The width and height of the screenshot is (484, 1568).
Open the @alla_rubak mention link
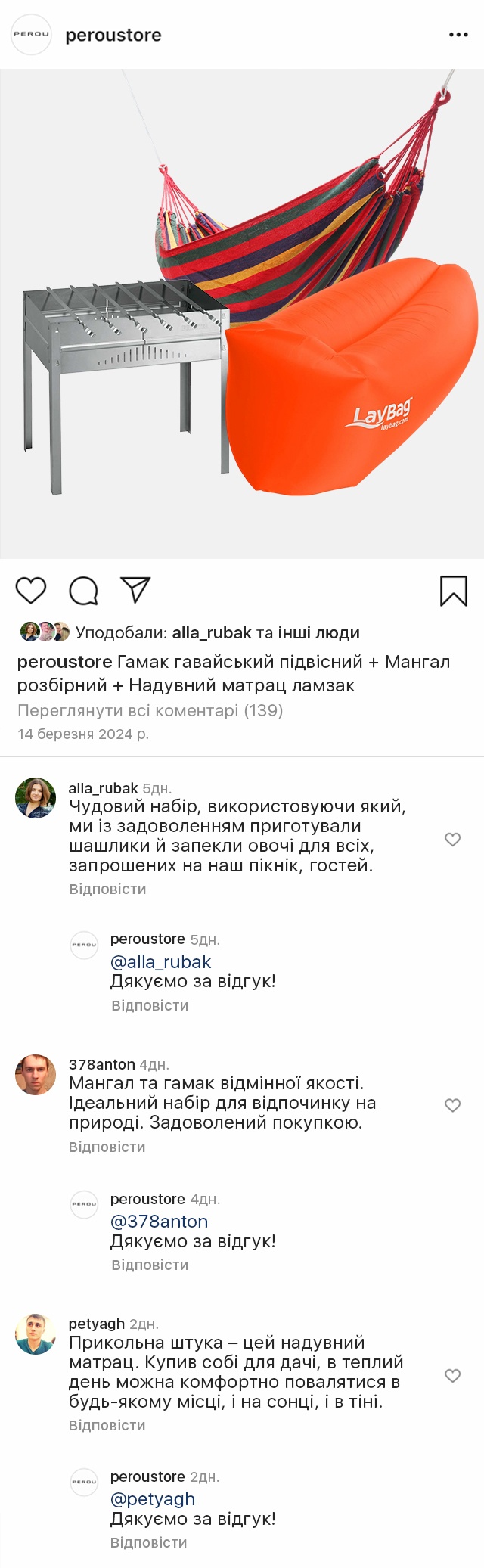tap(160, 962)
